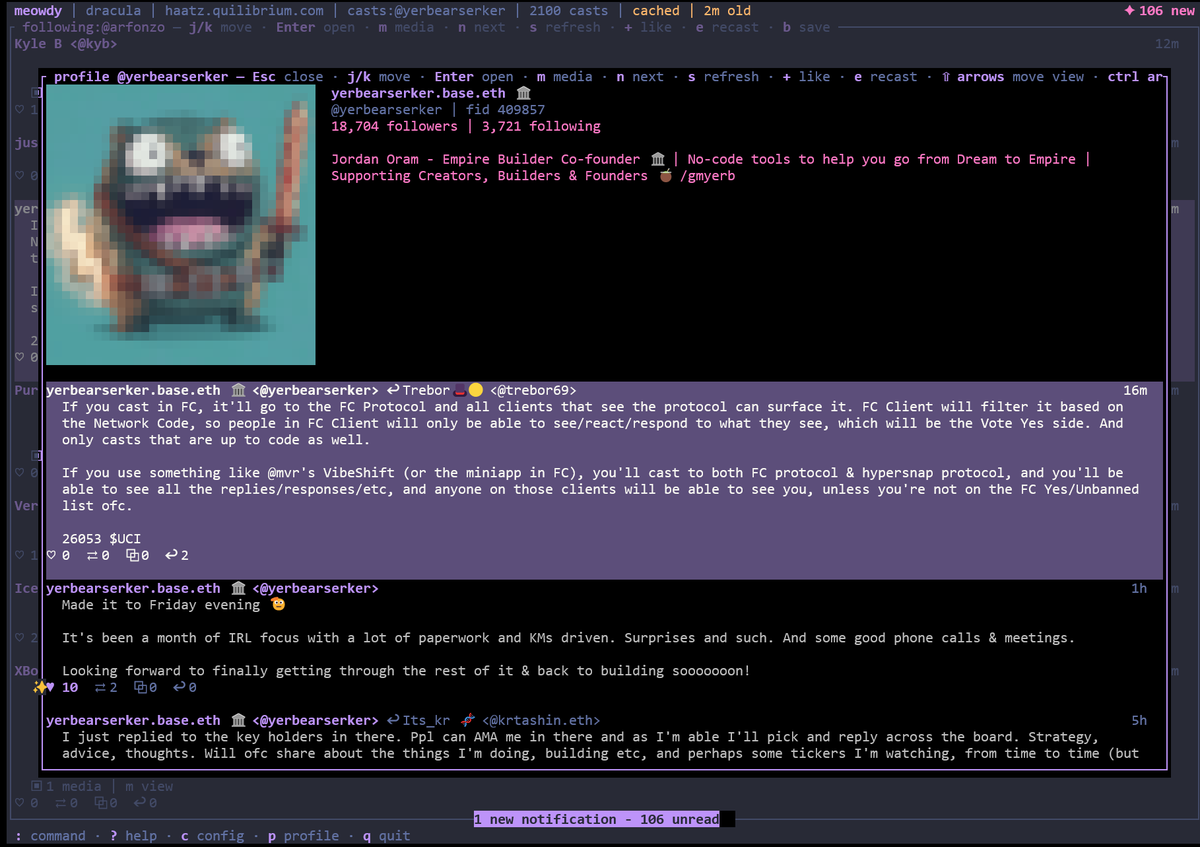Click quote icon under the 1 media line

pos(100,803)
